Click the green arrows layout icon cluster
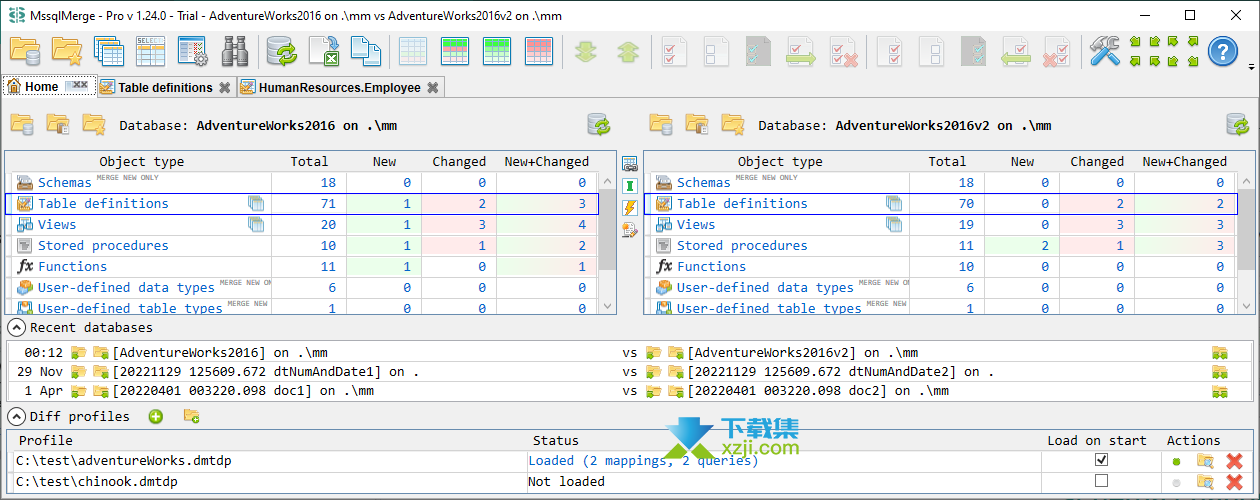Image resolution: width=1260 pixels, height=500 pixels. [1164, 51]
